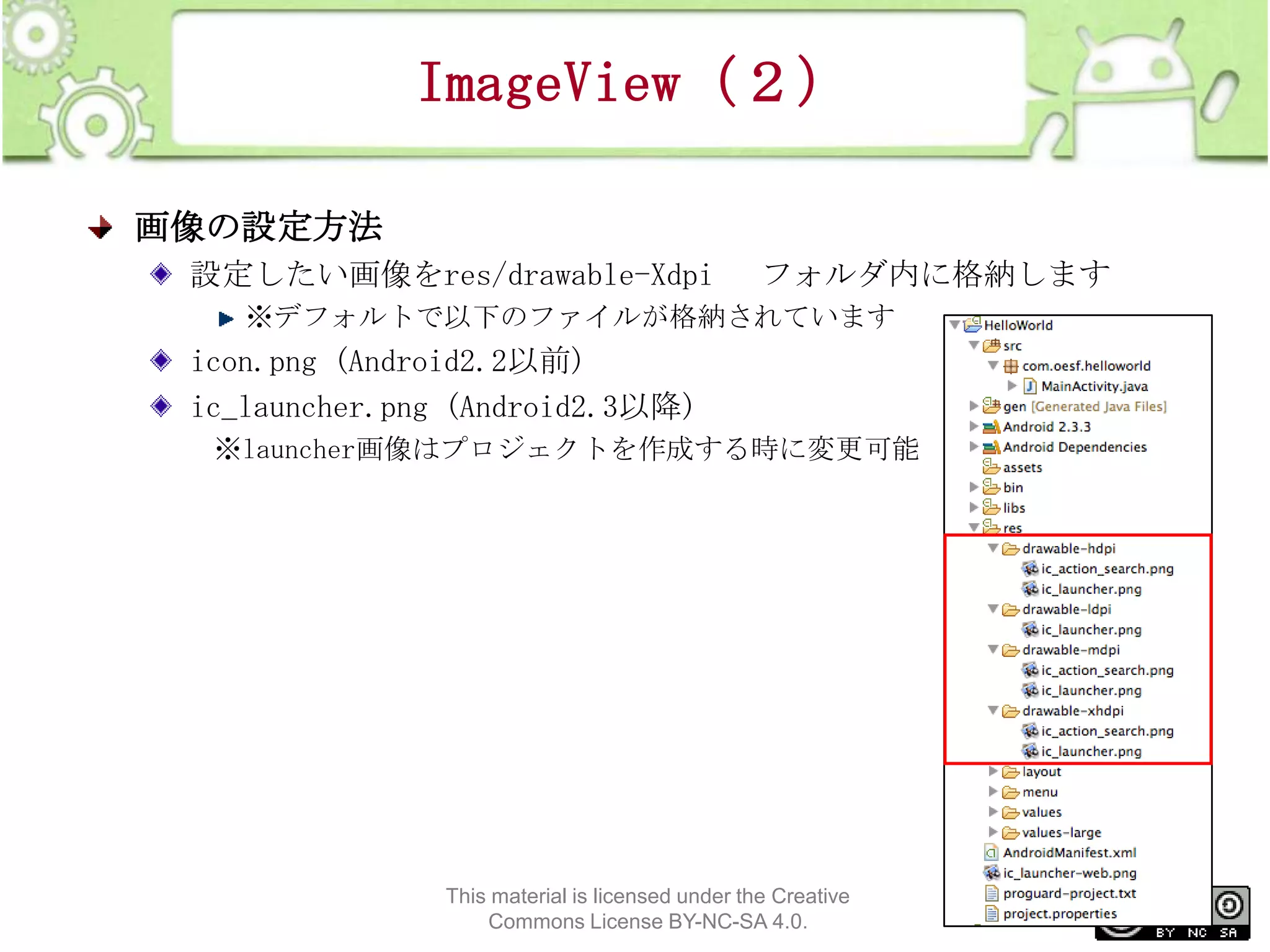Expand the values-large folder triangle

tap(993, 832)
